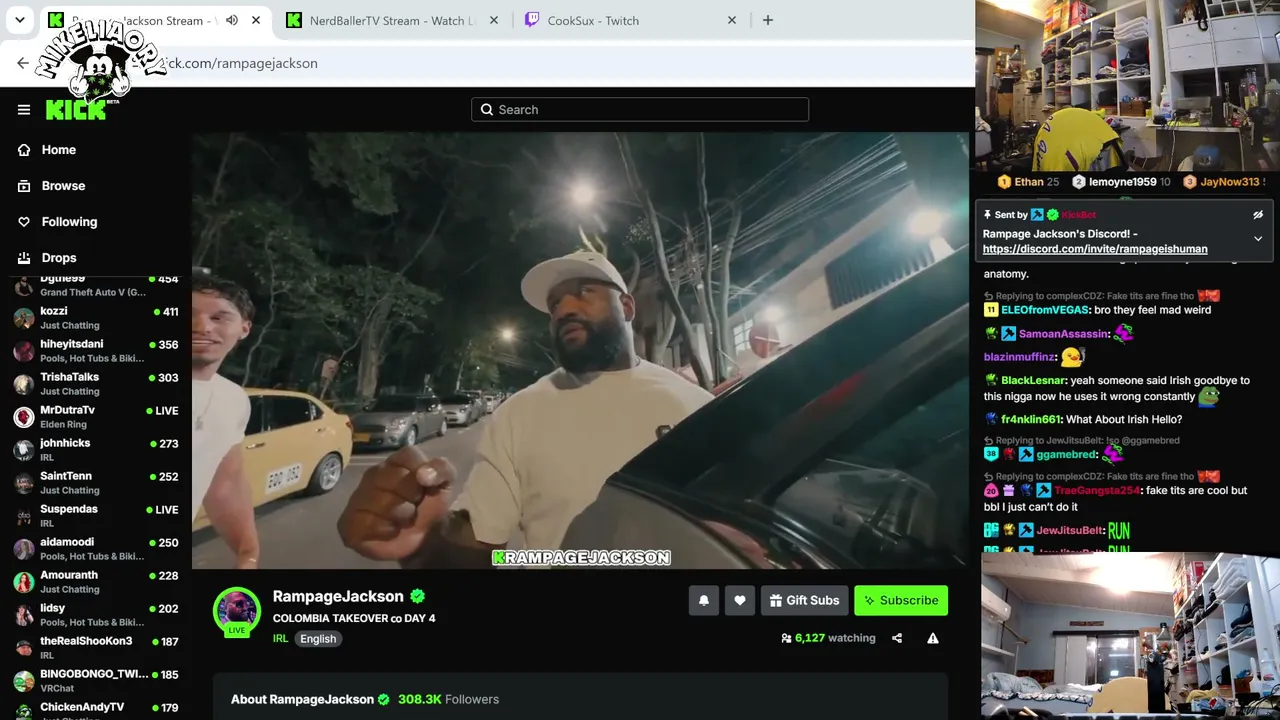
Task: Select the lidsy channel avatar
Action: tap(24, 615)
